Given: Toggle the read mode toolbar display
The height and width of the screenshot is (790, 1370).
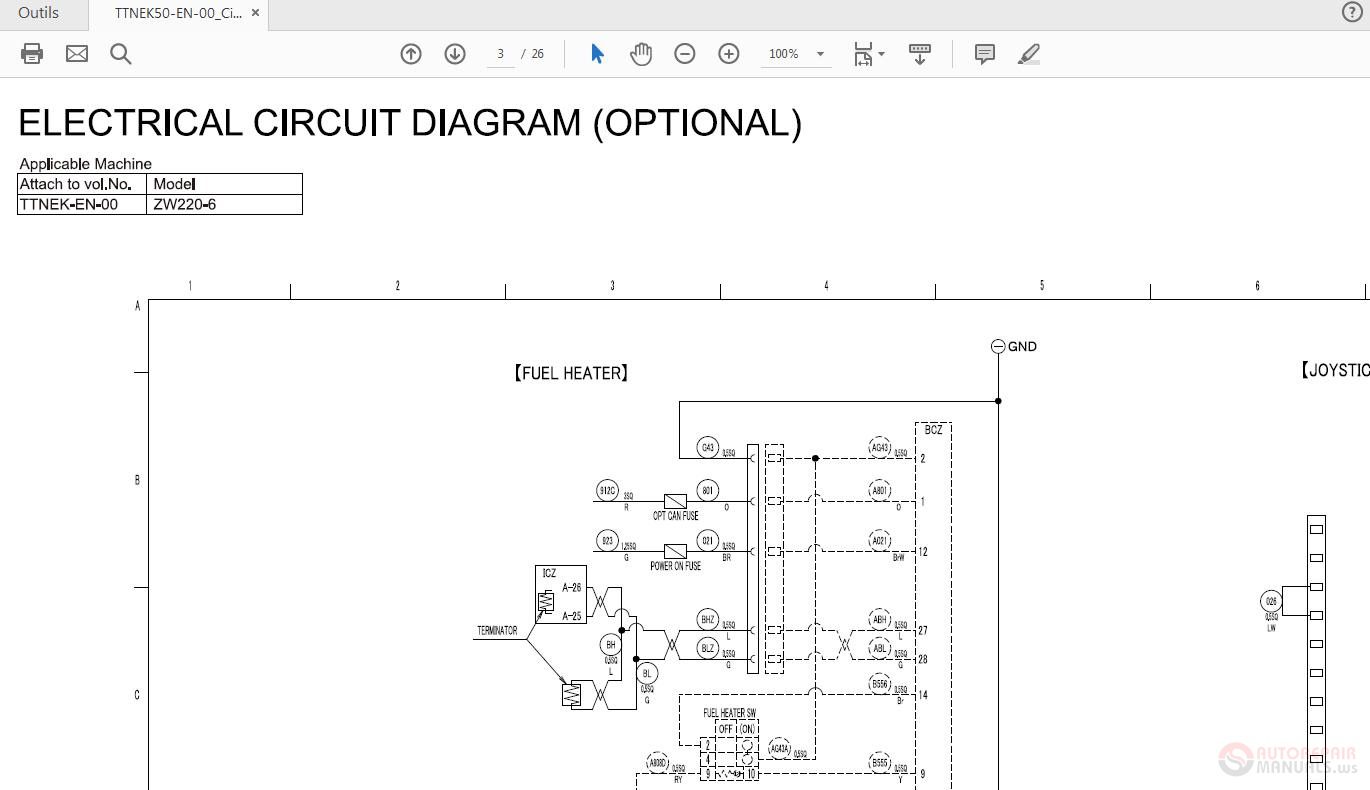Looking at the screenshot, I should click(x=919, y=53).
